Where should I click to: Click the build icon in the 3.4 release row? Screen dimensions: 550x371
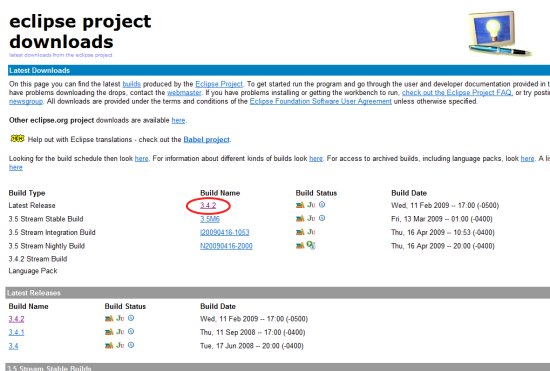[109, 345]
